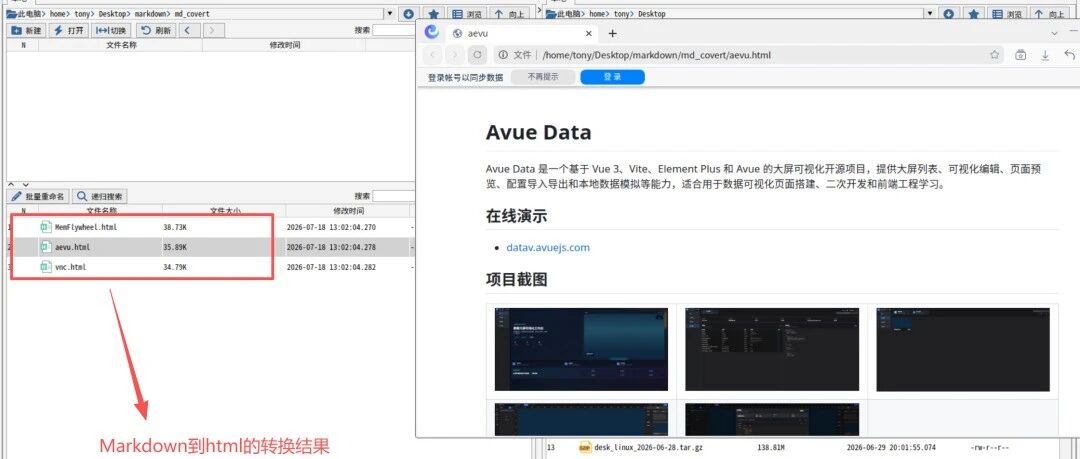This screenshot has width=1080, height=459.
Task: Sort upper list by 文件名称 header
Action: tap(121, 45)
